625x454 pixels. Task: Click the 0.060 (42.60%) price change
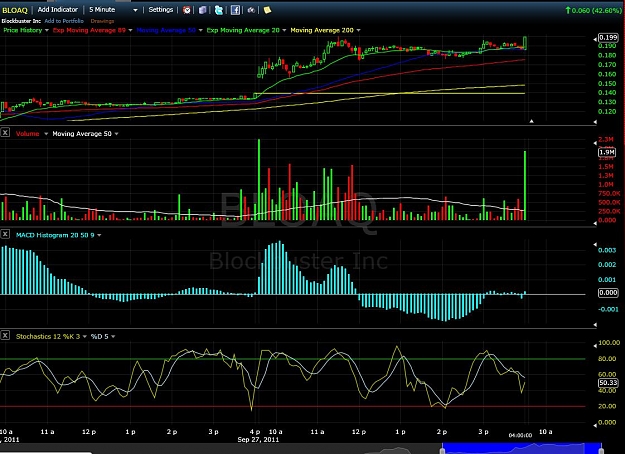(x=593, y=10)
